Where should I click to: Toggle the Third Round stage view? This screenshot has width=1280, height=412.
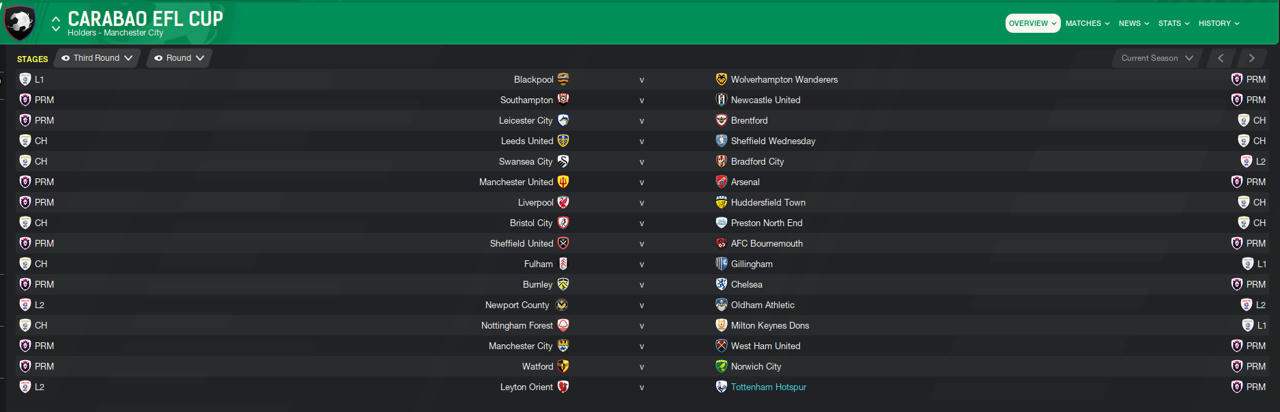[97, 58]
